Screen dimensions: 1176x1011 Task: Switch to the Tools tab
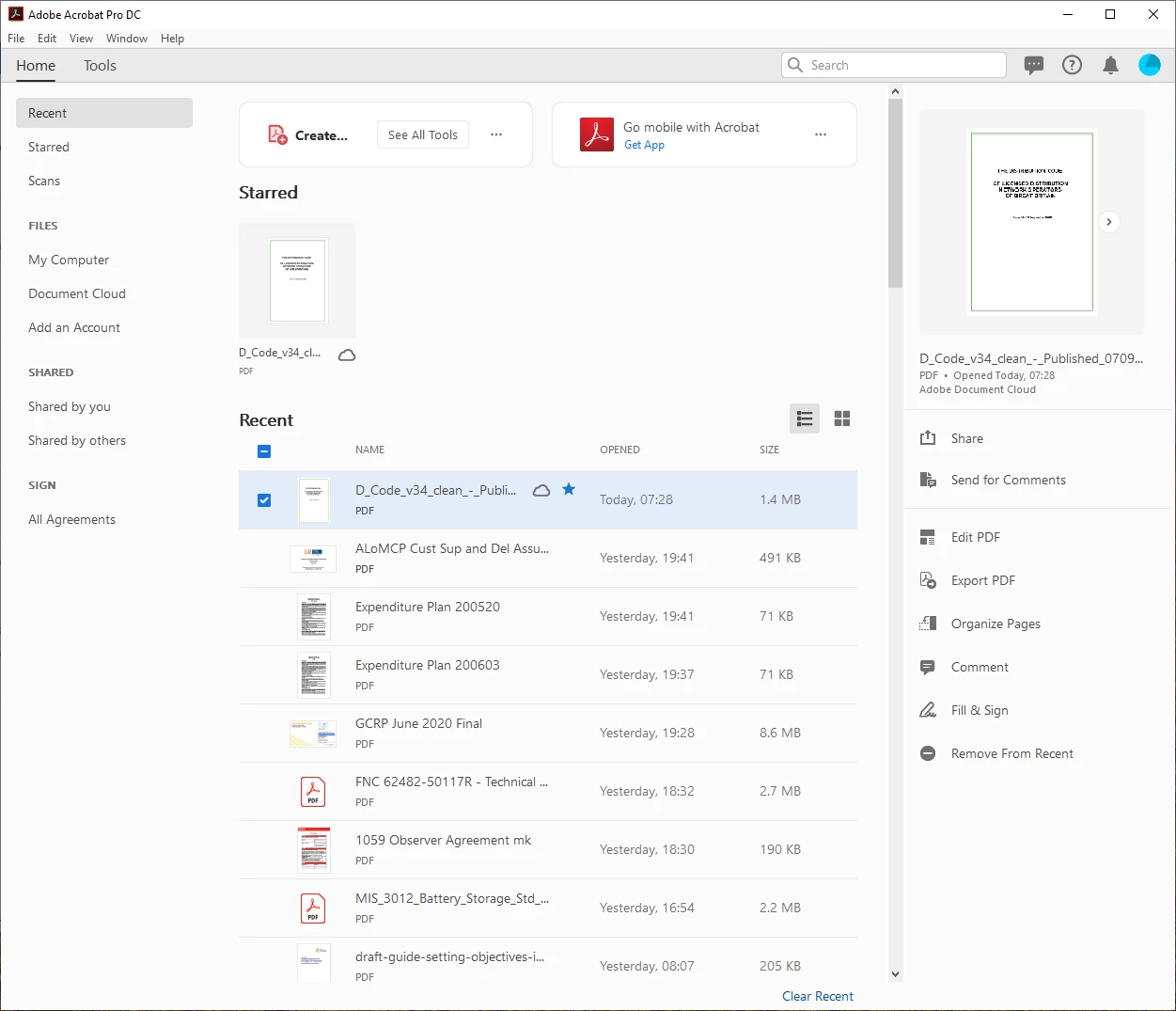coord(100,66)
